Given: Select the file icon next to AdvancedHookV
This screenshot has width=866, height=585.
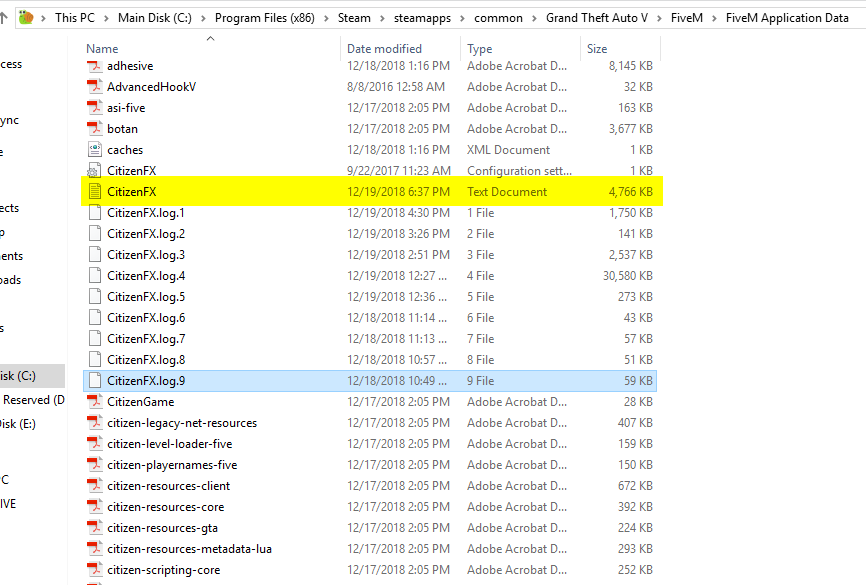Looking at the screenshot, I should (95, 87).
